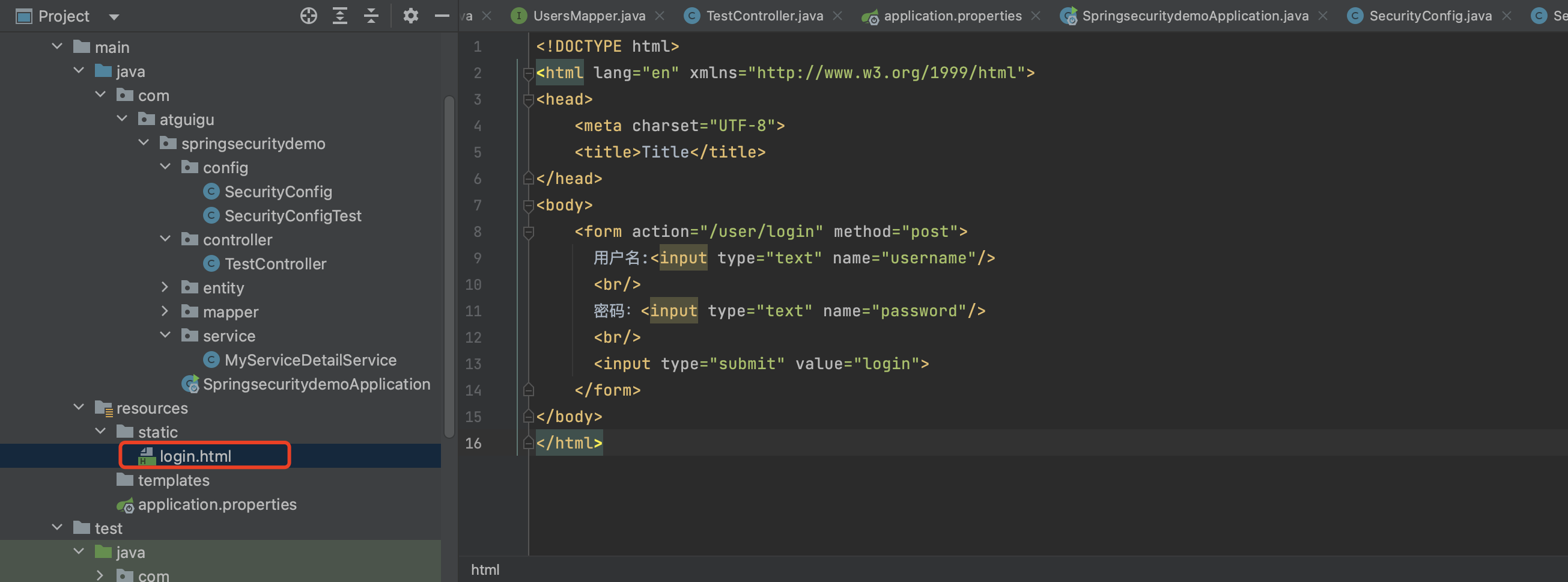Collapse the resources folder
The height and width of the screenshot is (582, 1568).
coord(79,407)
